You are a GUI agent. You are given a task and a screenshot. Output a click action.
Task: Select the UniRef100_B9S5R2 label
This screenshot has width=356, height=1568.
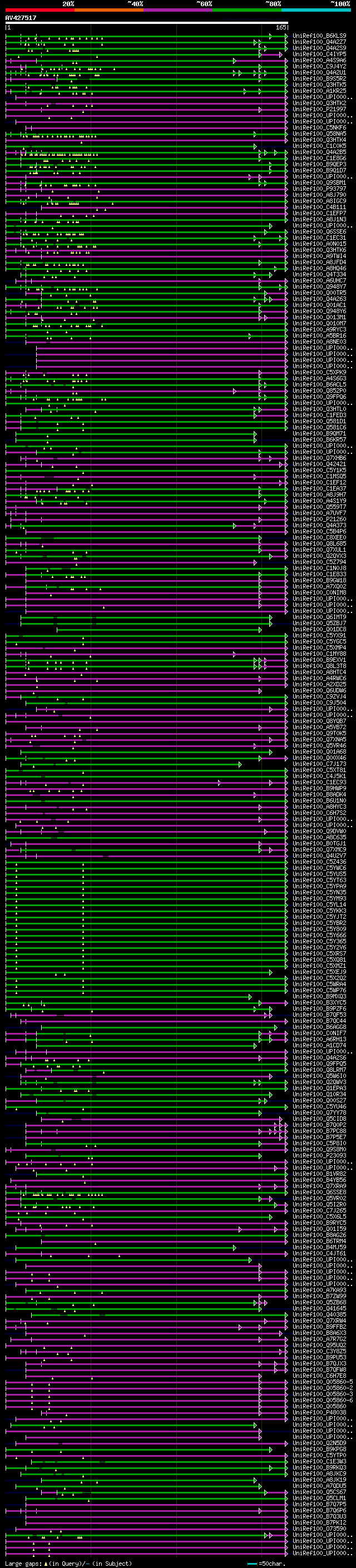(319, 78)
